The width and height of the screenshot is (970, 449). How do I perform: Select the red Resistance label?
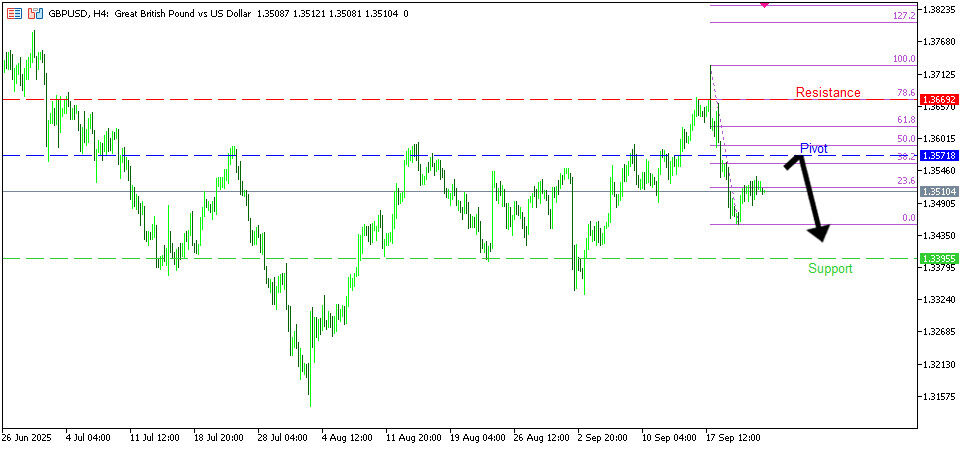(828, 93)
